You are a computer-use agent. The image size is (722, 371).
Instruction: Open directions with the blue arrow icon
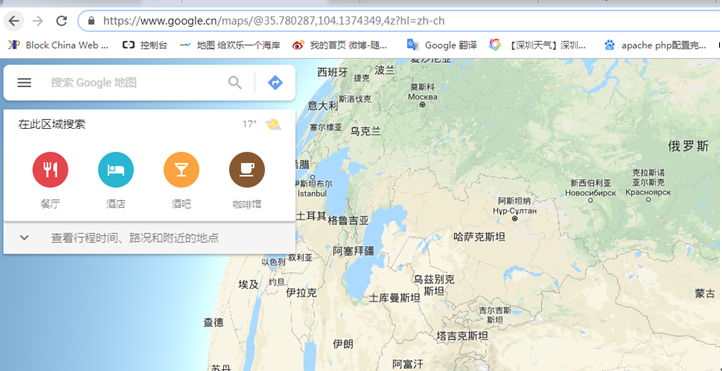pyautogui.click(x=275, y=82)
